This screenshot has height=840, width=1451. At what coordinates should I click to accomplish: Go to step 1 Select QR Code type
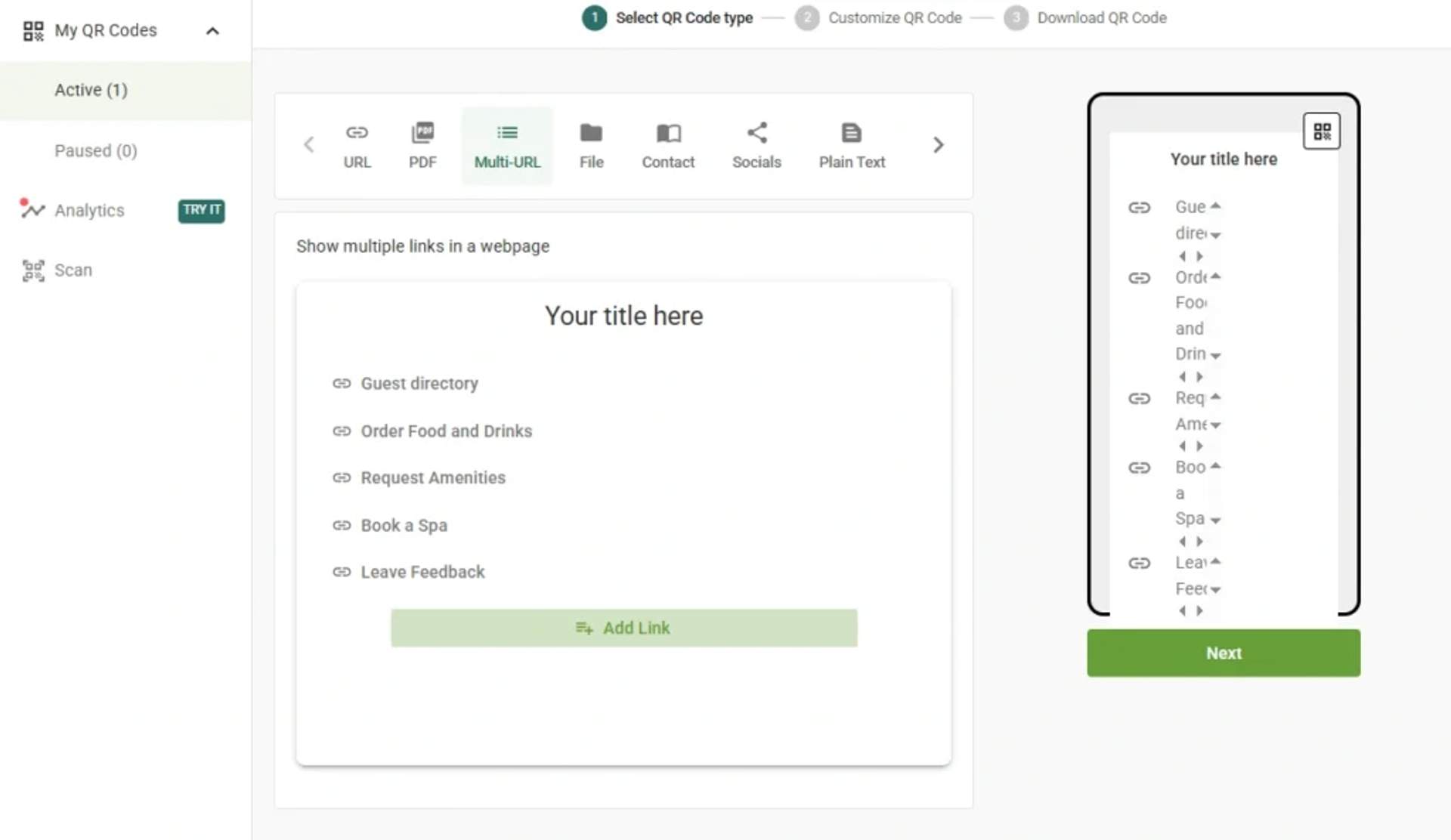click(667, 17)
